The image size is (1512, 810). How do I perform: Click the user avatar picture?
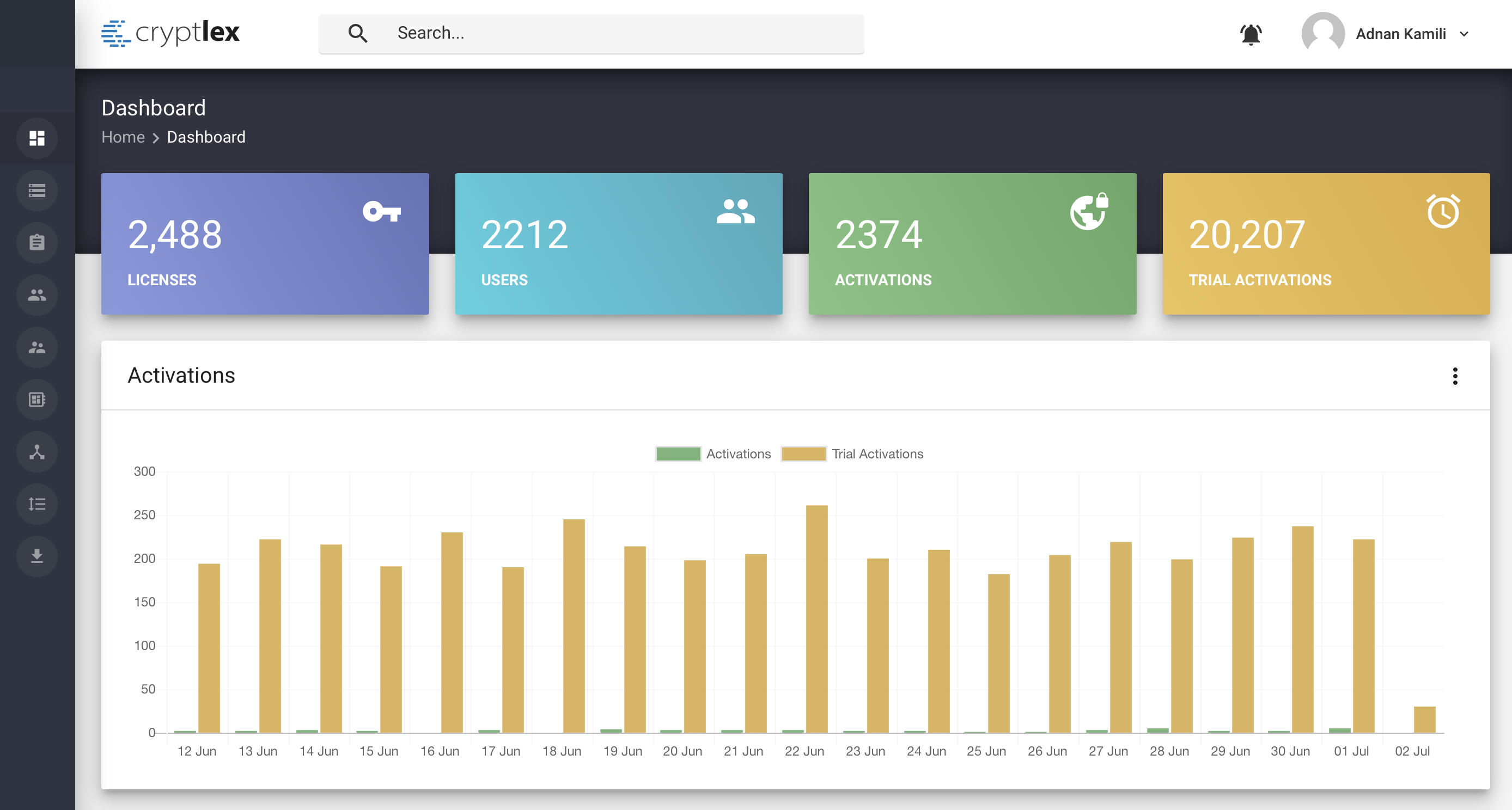coord(1323,34)
